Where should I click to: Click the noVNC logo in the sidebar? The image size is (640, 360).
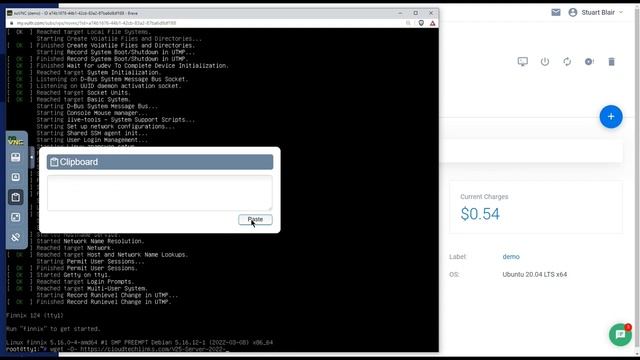[16, 141]
